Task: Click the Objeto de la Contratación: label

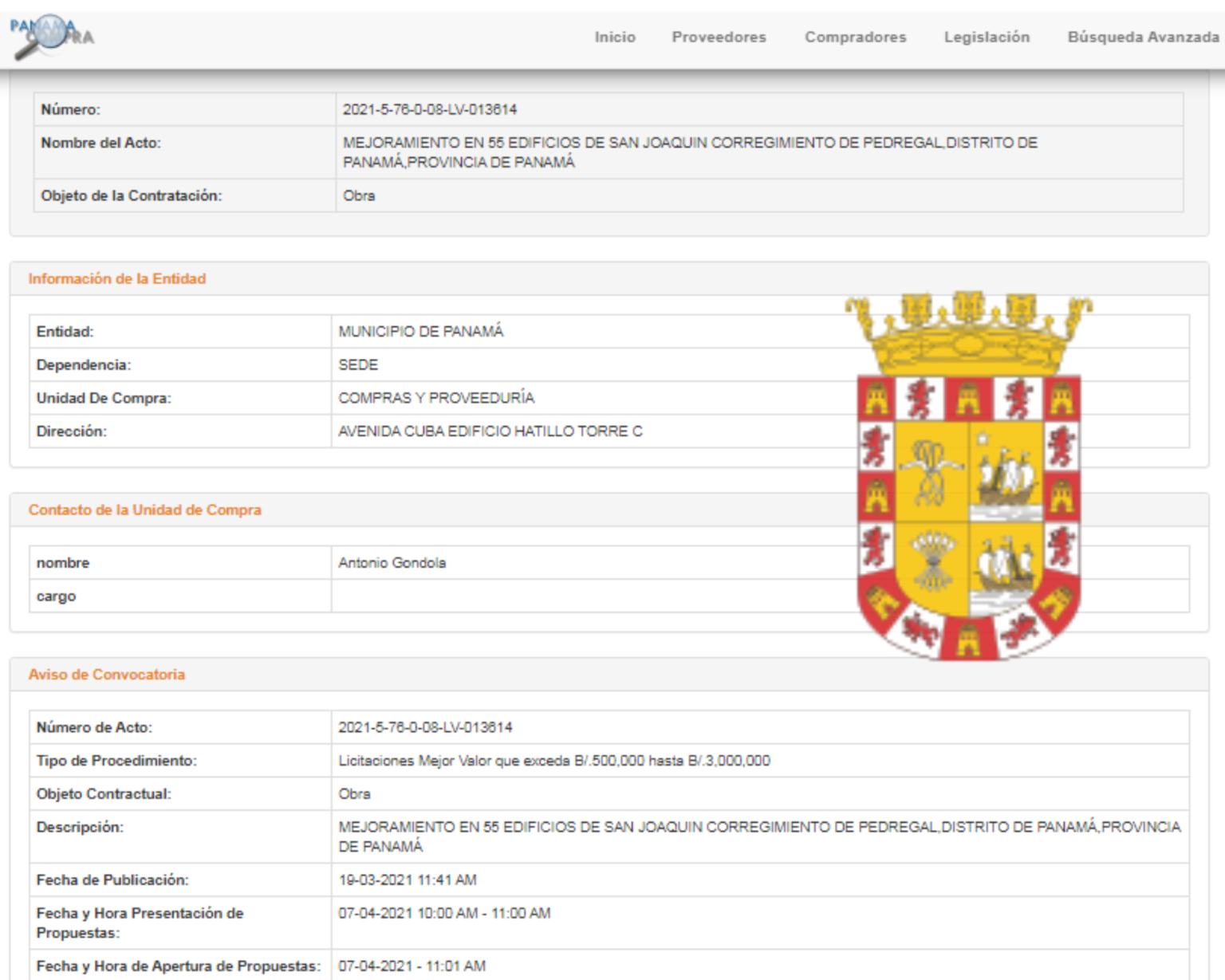Action: [x=132, y=195]
